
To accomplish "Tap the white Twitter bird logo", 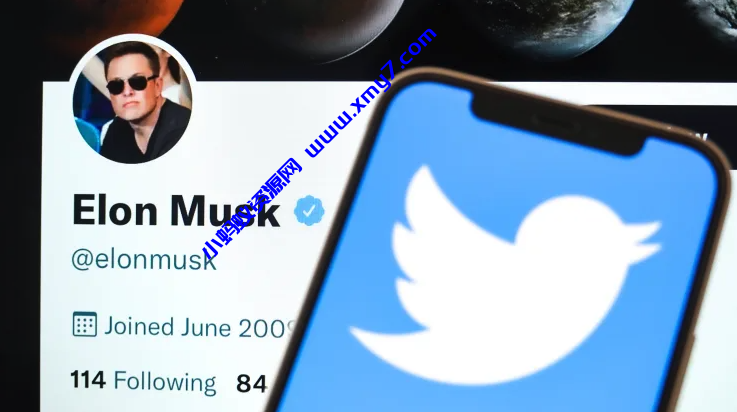I will [505, 275].
